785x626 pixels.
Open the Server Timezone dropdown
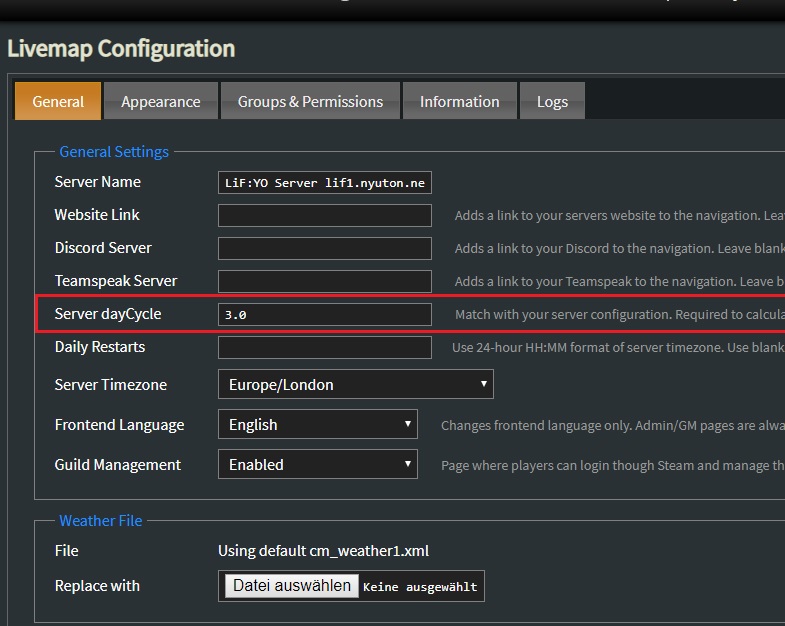(x=355, y=385)
